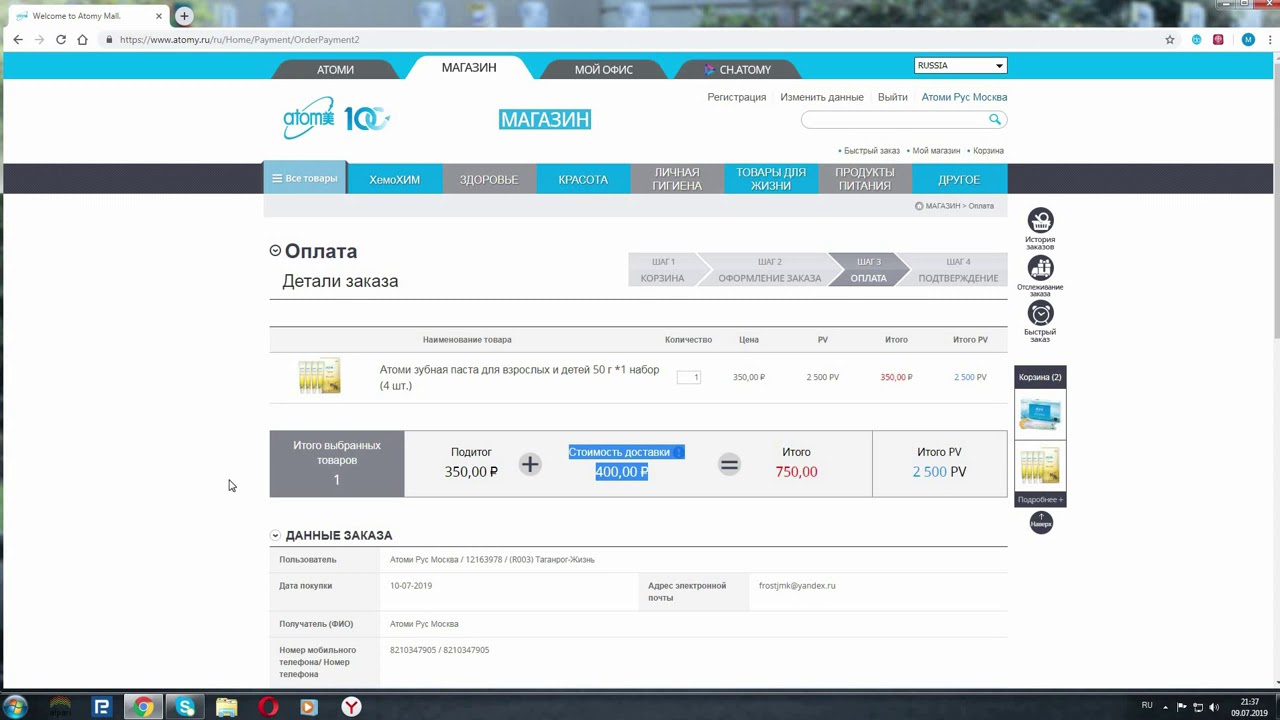Open the КРАСОТА category
The image size is (1280, 720).
(x=583, y=179)
